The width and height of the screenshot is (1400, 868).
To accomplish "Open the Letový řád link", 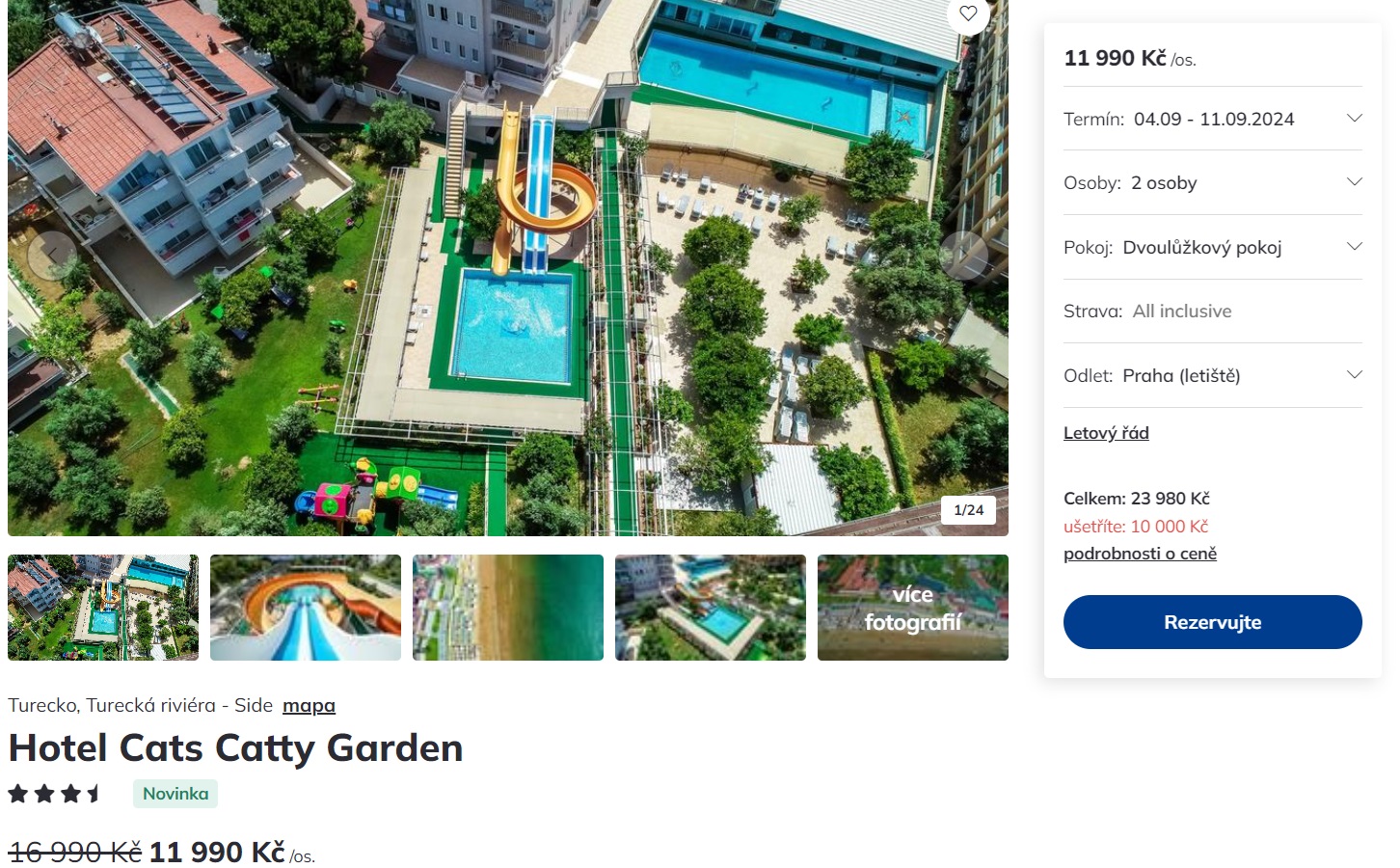I will click(1106, 433).
